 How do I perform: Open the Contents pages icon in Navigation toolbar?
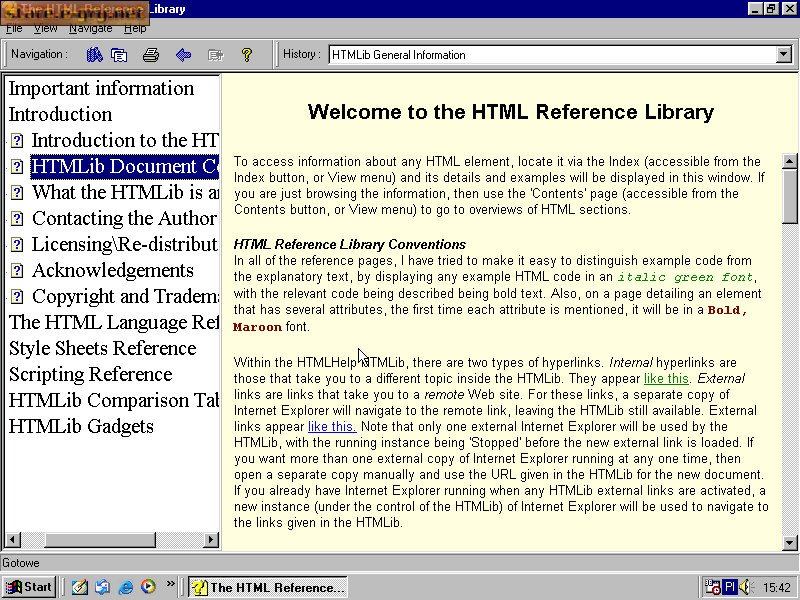[x=119, y=55]
